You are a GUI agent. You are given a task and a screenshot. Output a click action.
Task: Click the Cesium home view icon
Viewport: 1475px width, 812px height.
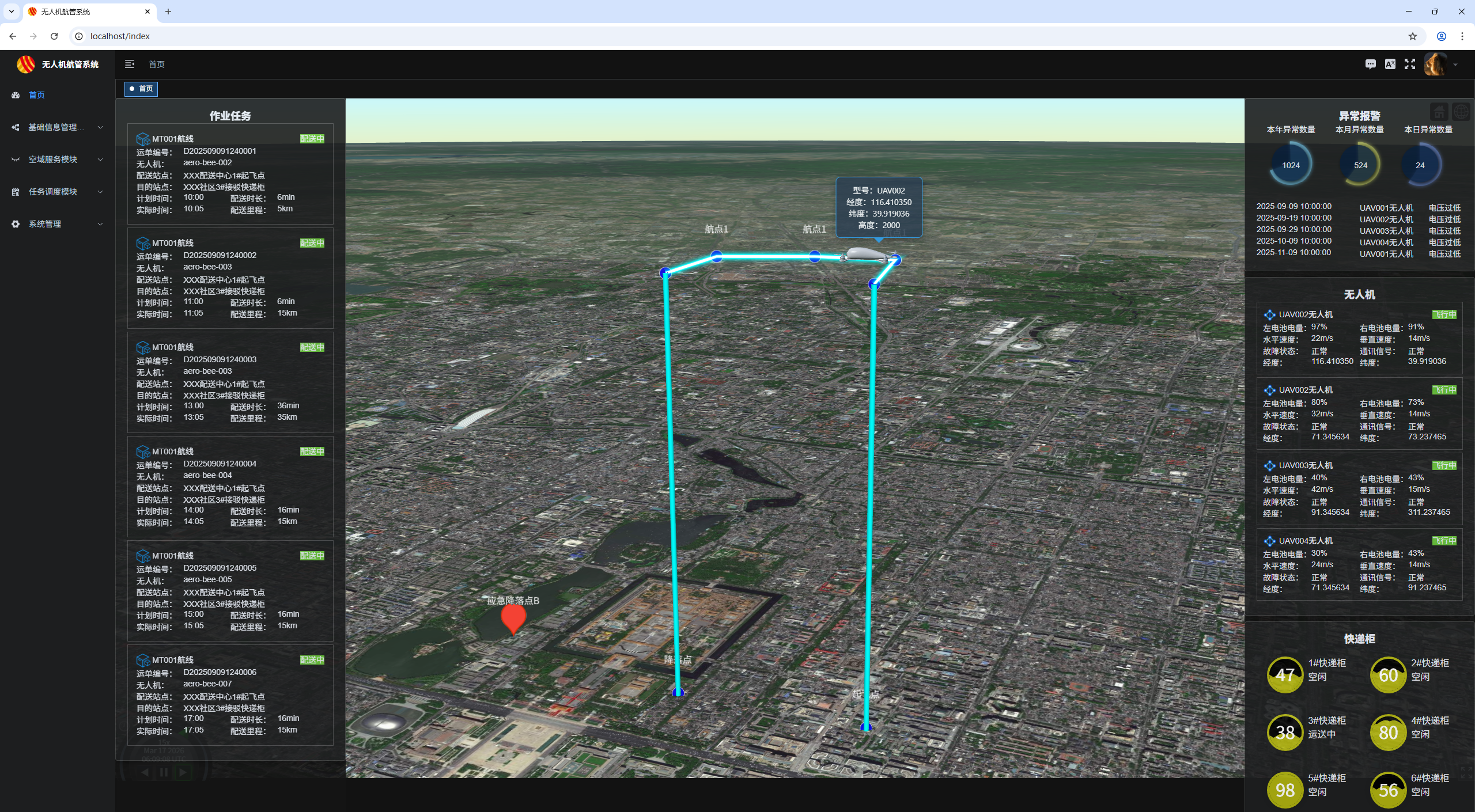click(1439, 112)
